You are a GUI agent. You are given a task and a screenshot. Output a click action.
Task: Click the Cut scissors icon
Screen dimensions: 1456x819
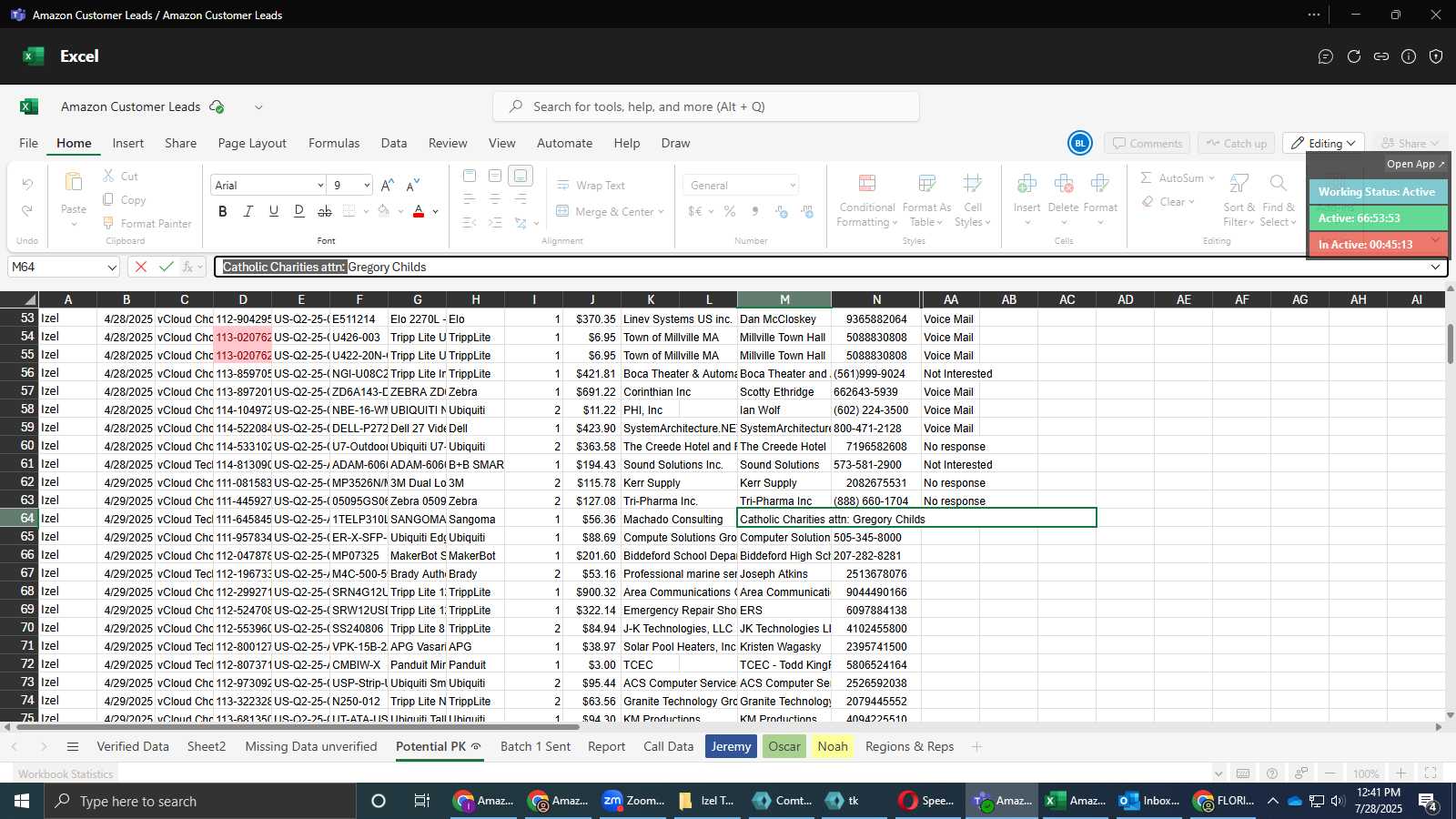point(108,176)
